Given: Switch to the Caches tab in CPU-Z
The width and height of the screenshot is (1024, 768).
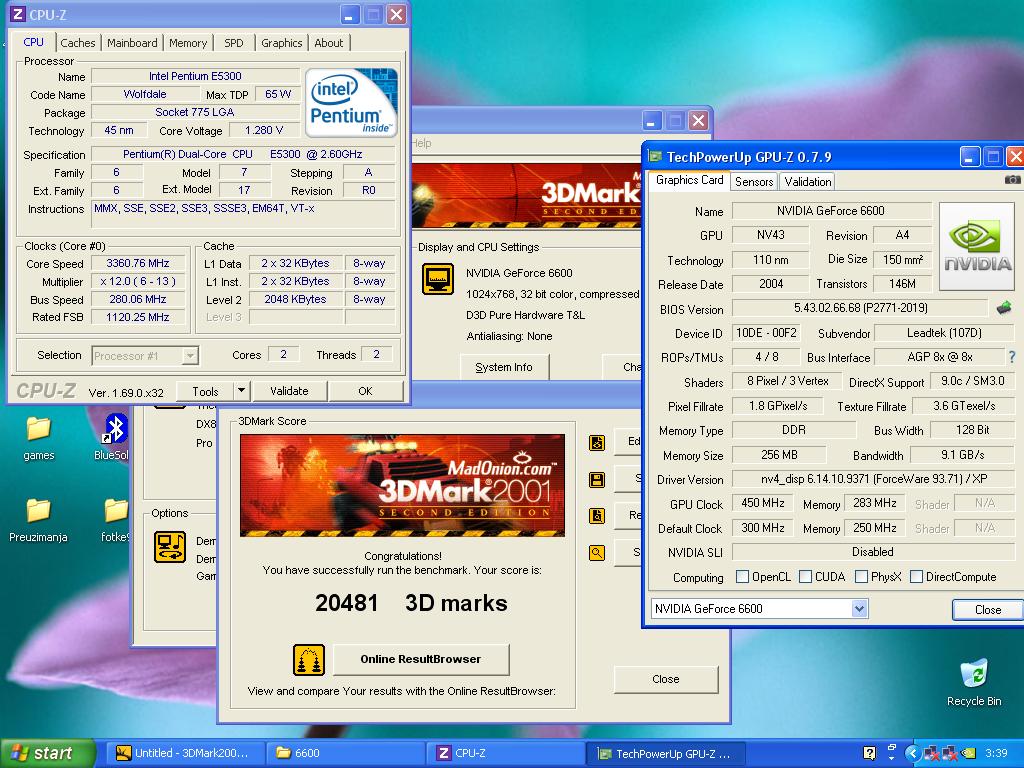Looking at the screenshot, I should (78, 43).
